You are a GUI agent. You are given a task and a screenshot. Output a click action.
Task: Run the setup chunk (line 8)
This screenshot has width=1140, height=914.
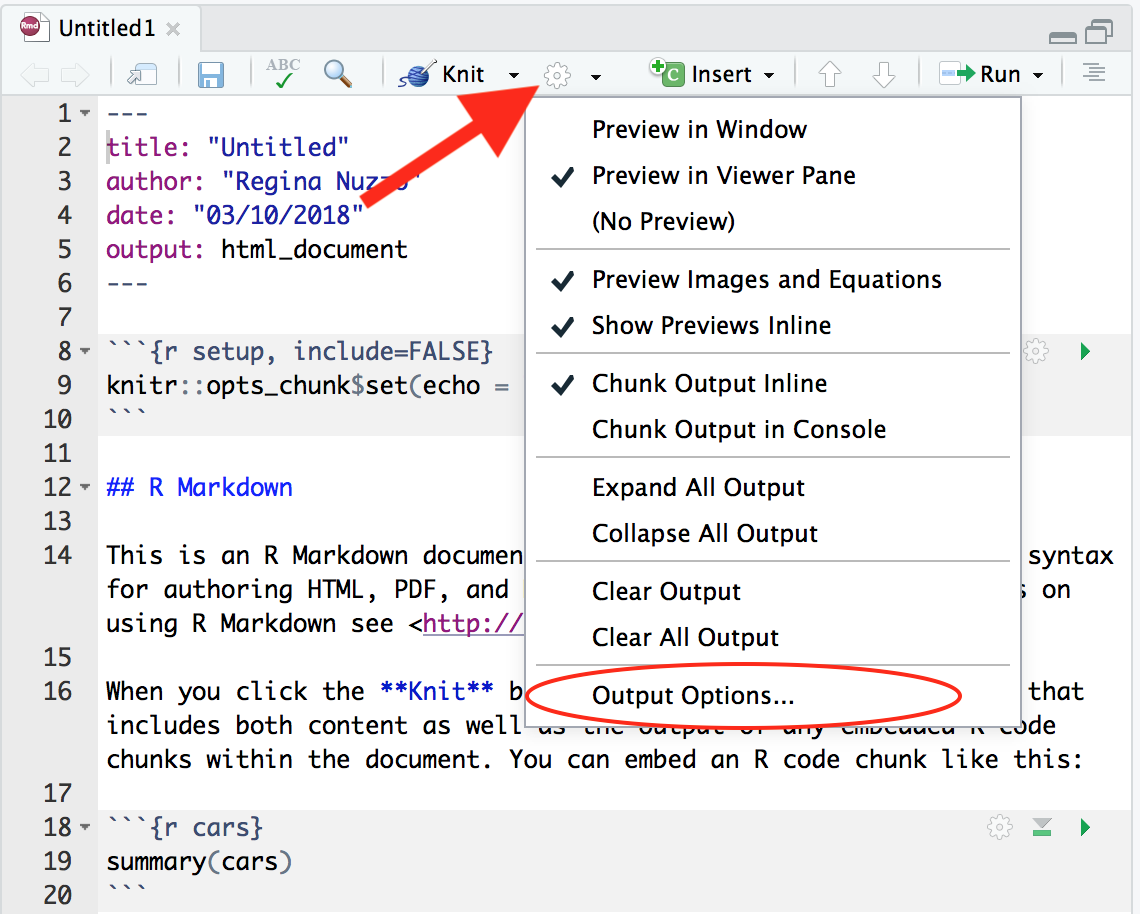pos(1085,352)
